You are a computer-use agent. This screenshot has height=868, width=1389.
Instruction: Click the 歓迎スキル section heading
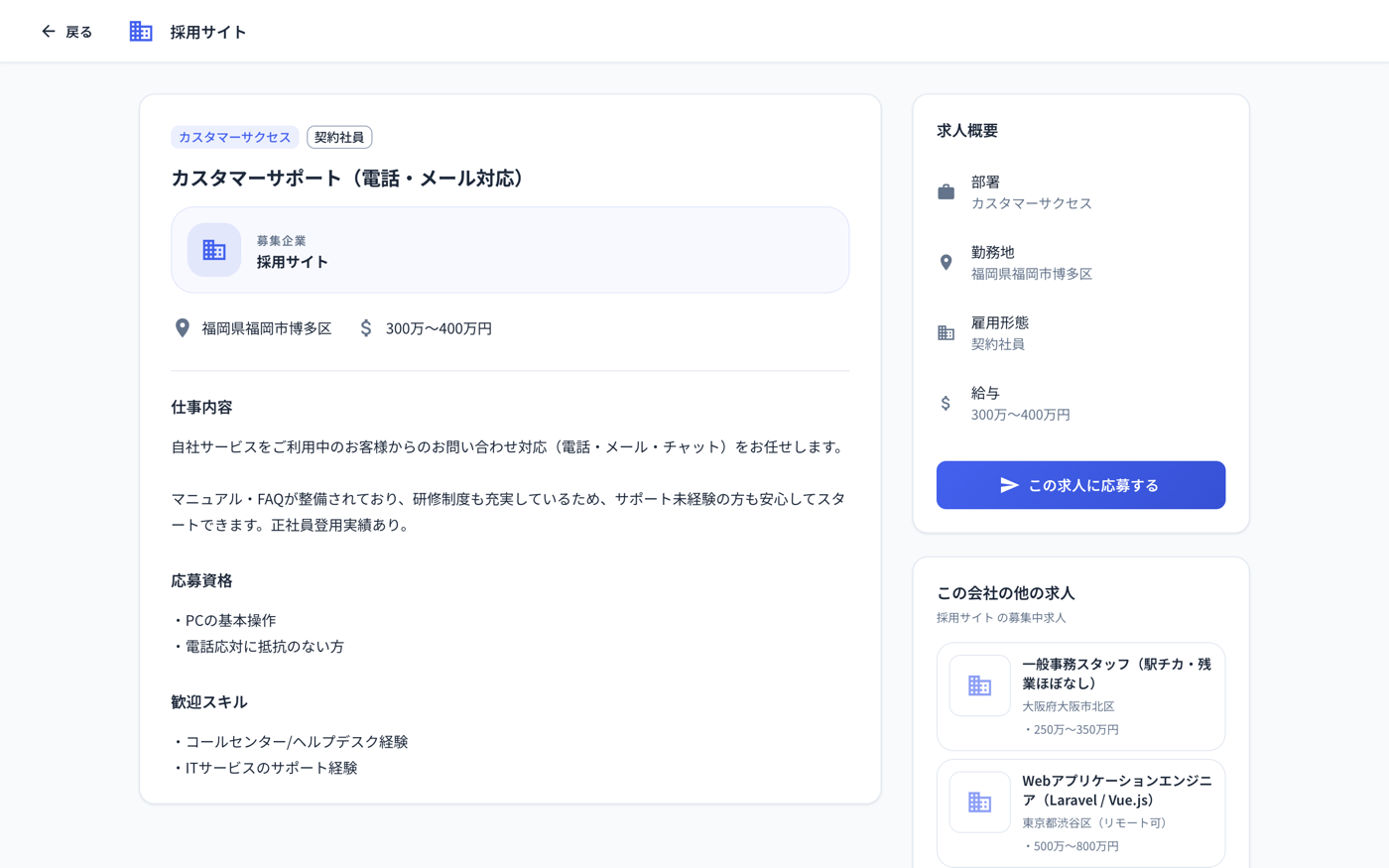click(x=209, y=702)
